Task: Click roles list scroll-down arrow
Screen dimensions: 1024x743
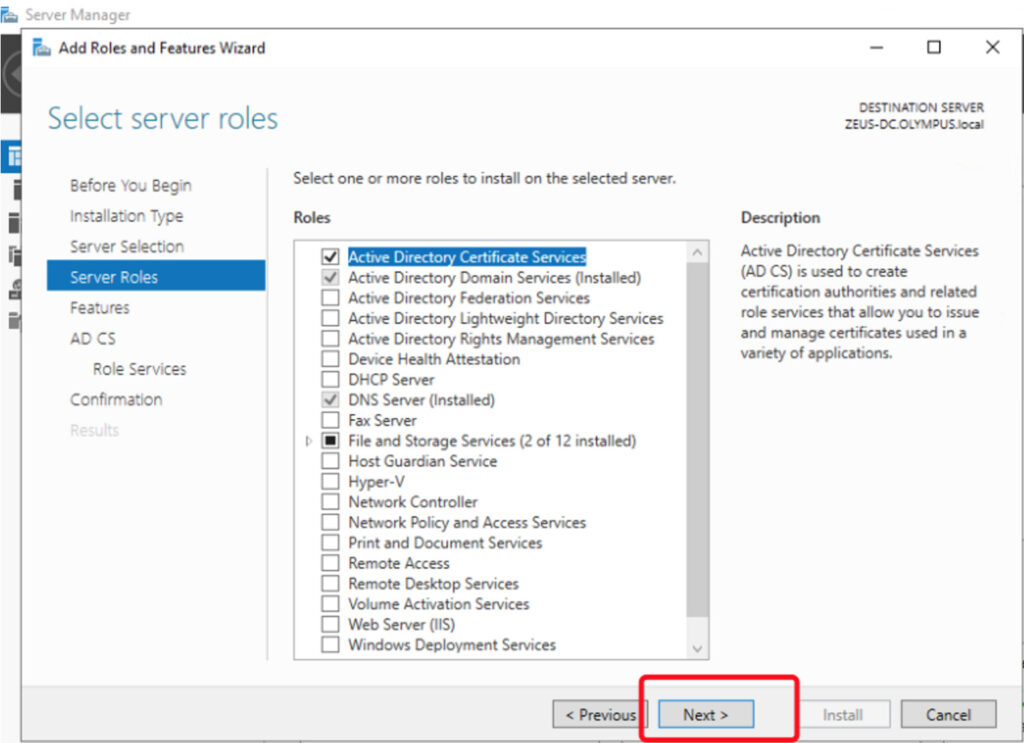Action: (x=697, y=648)
